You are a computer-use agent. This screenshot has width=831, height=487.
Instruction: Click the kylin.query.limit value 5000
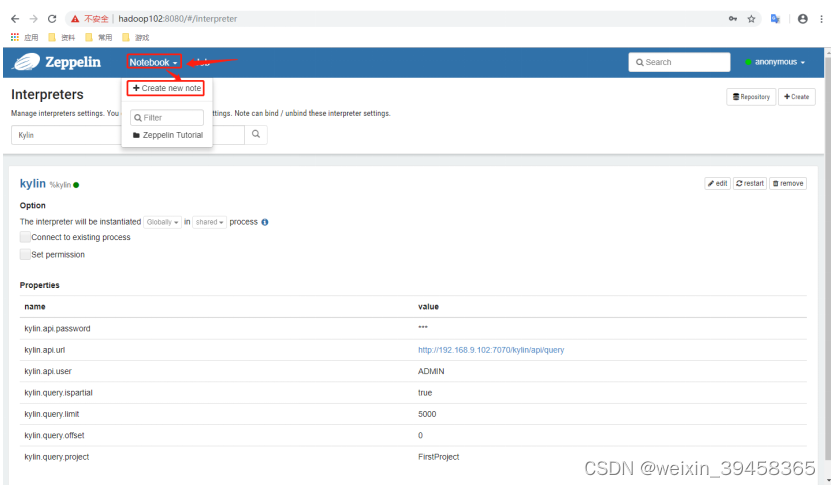tap(427, 414)
